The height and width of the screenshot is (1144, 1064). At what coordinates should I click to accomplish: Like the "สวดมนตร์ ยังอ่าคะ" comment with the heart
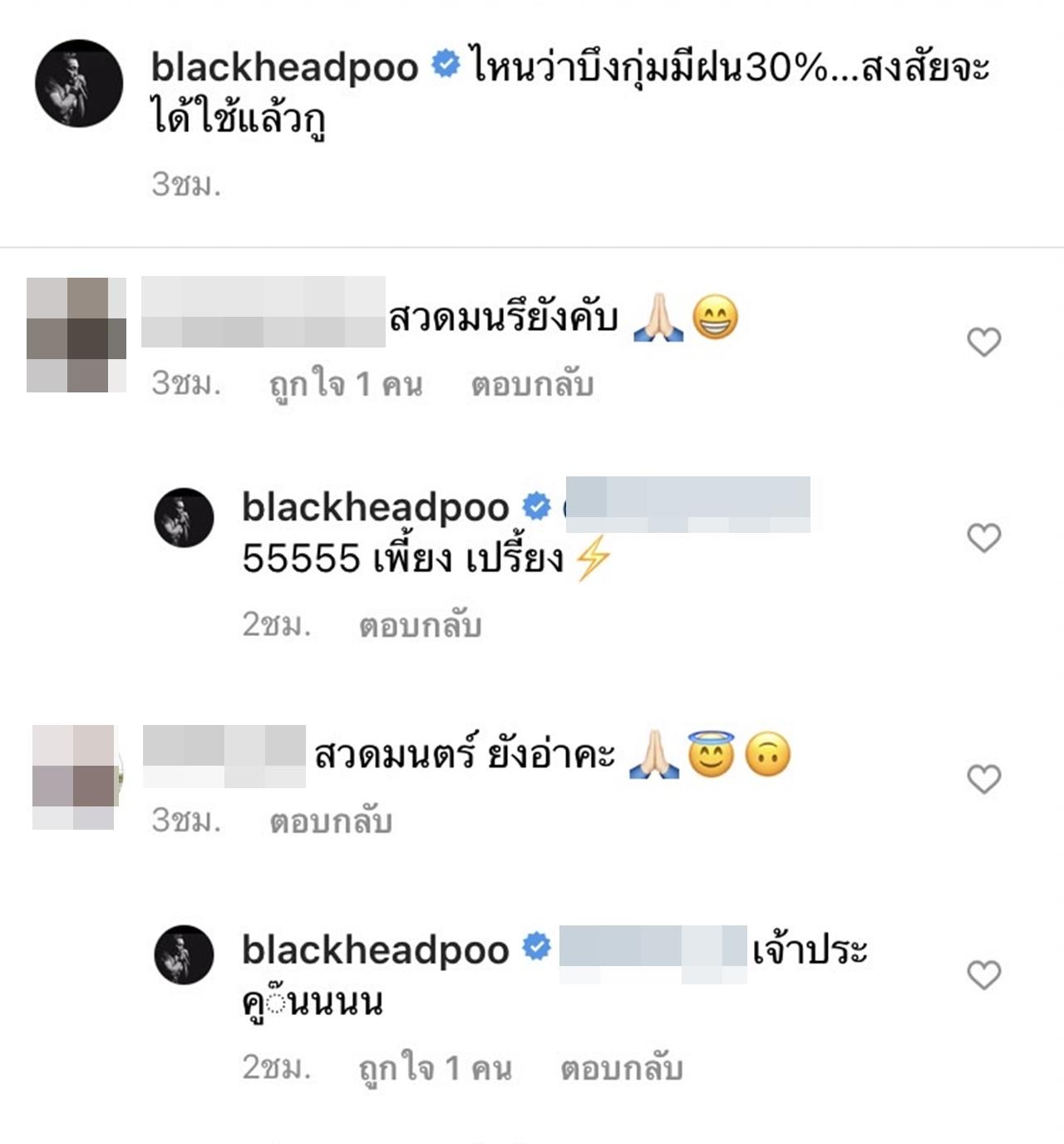[984, 779]
